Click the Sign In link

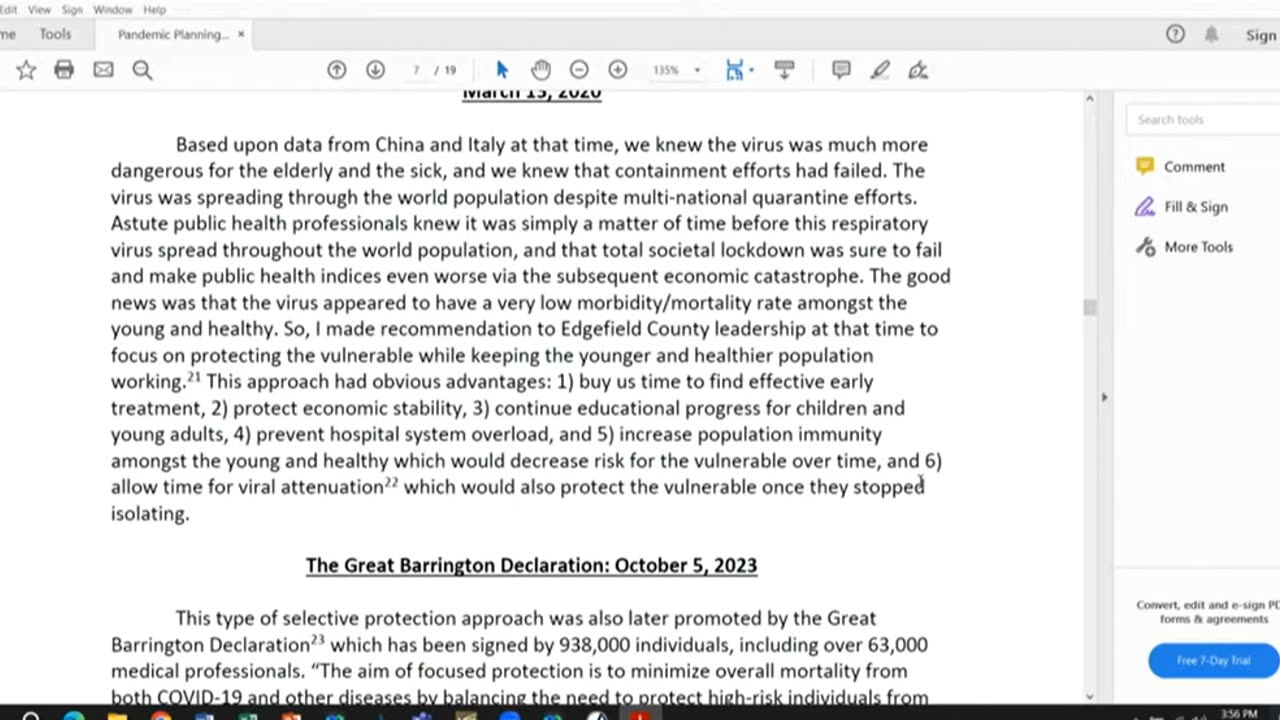pyautogui.click(x=1260, y=35)
